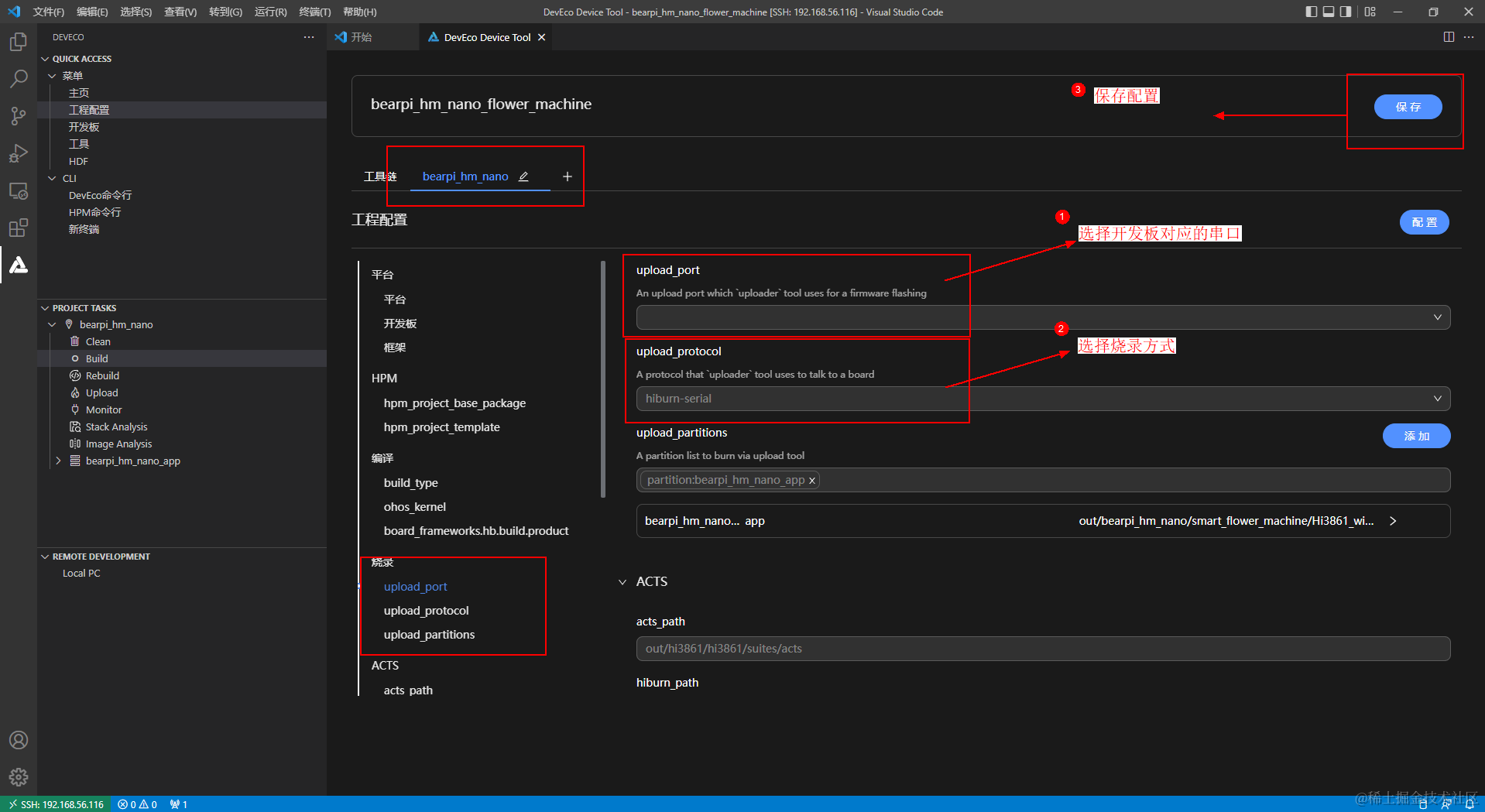Collapse the REMOTE DEVELOPMENT section
The image size is (1485, 812).
[45, 557]
